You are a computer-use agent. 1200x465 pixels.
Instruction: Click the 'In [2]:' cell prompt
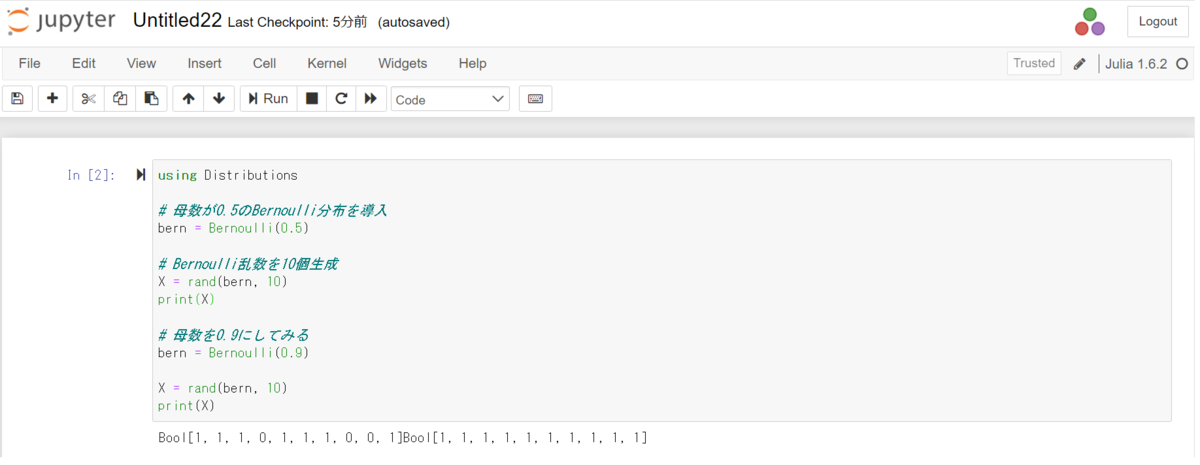91,175
